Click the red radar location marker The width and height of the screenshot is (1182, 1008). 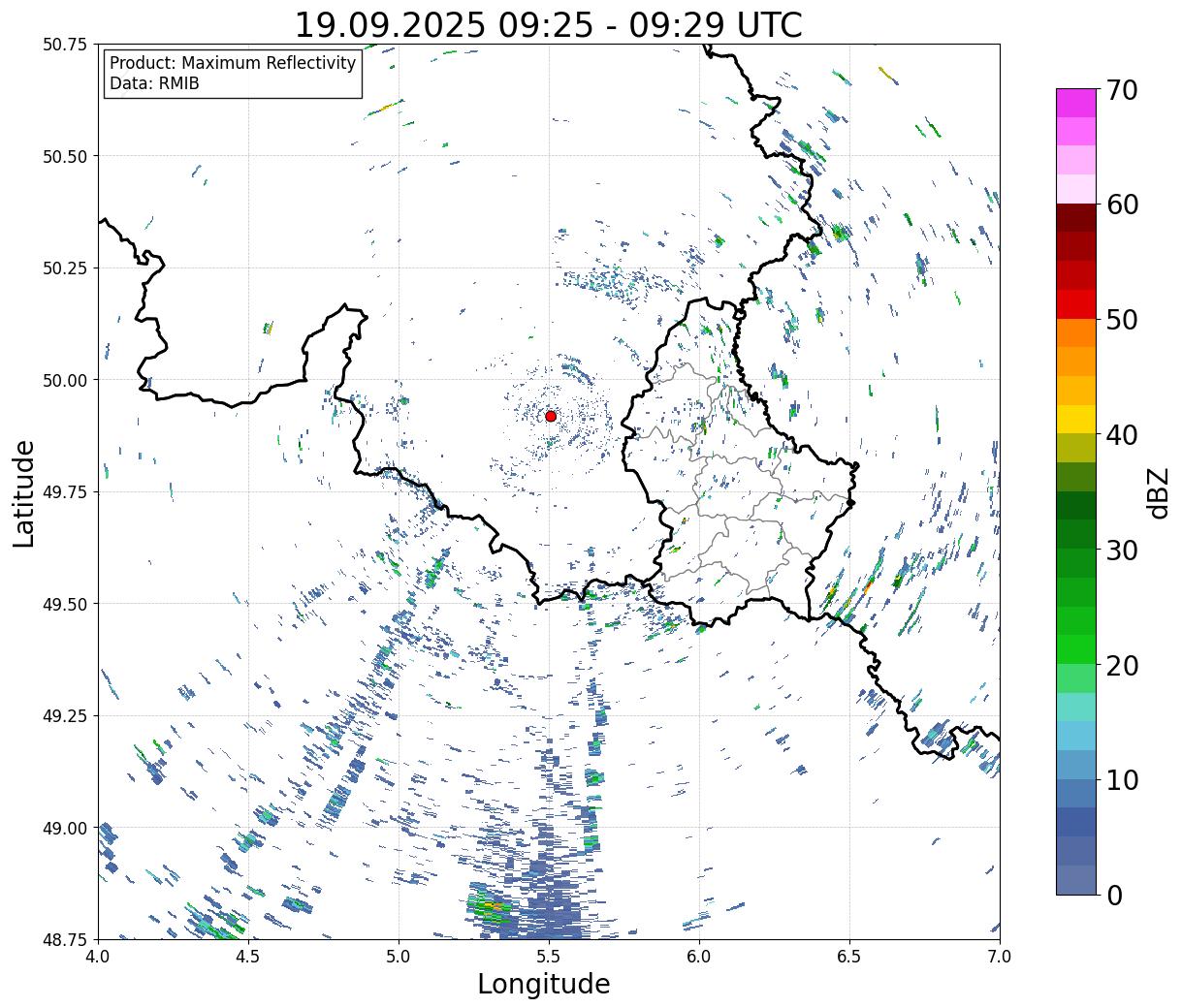tap(551, 416)
